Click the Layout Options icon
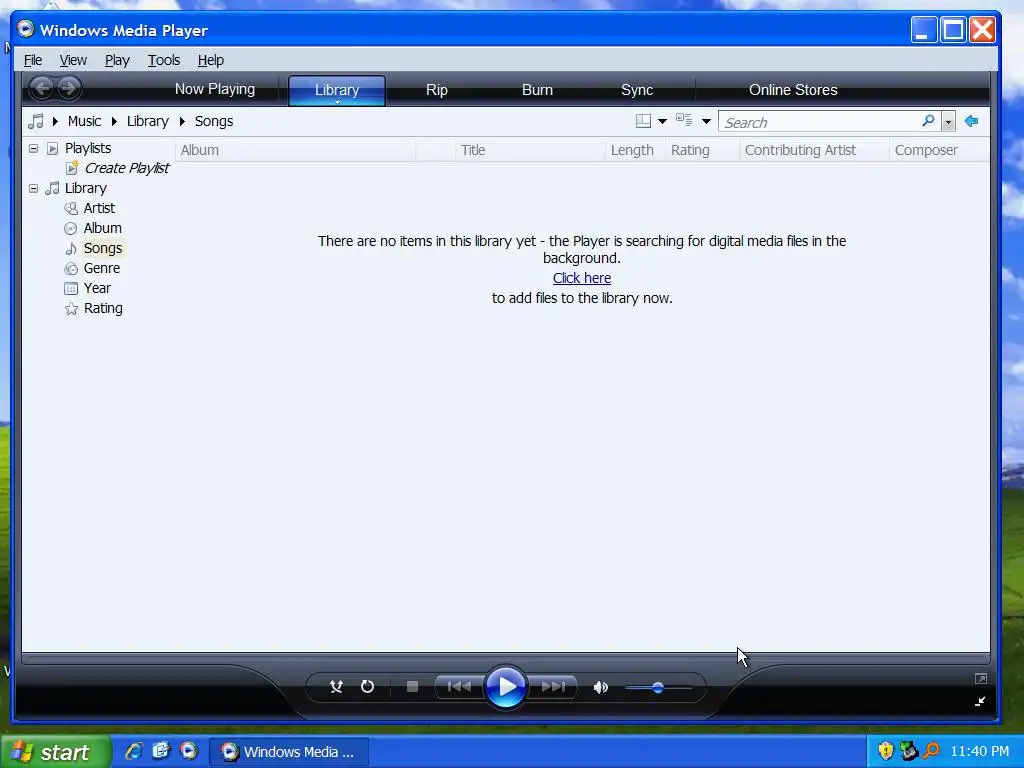Image resolution: width=1024 pixels, height=768 pixels. point(643,121)
